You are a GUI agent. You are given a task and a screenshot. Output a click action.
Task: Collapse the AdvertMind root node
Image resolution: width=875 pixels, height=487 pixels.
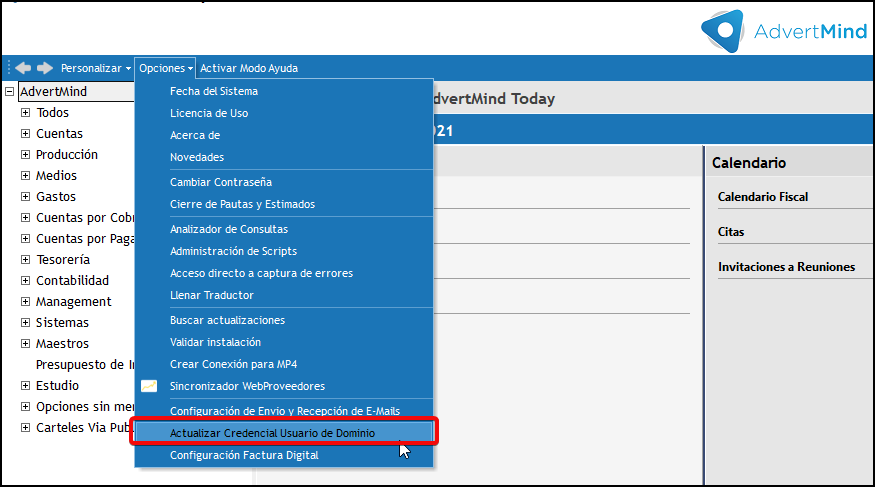pyautogui.click(x=9, y=91)
